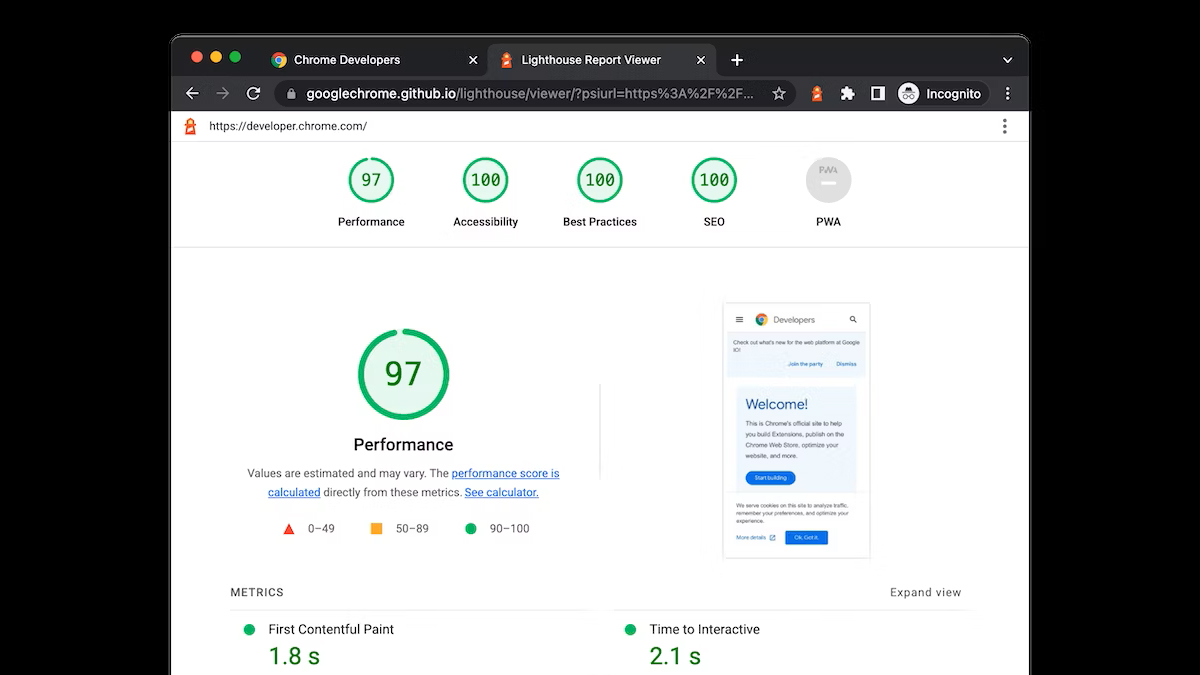1200x675 pixels.
Task: Select the SEO score gauge
Action: (714, 181)
